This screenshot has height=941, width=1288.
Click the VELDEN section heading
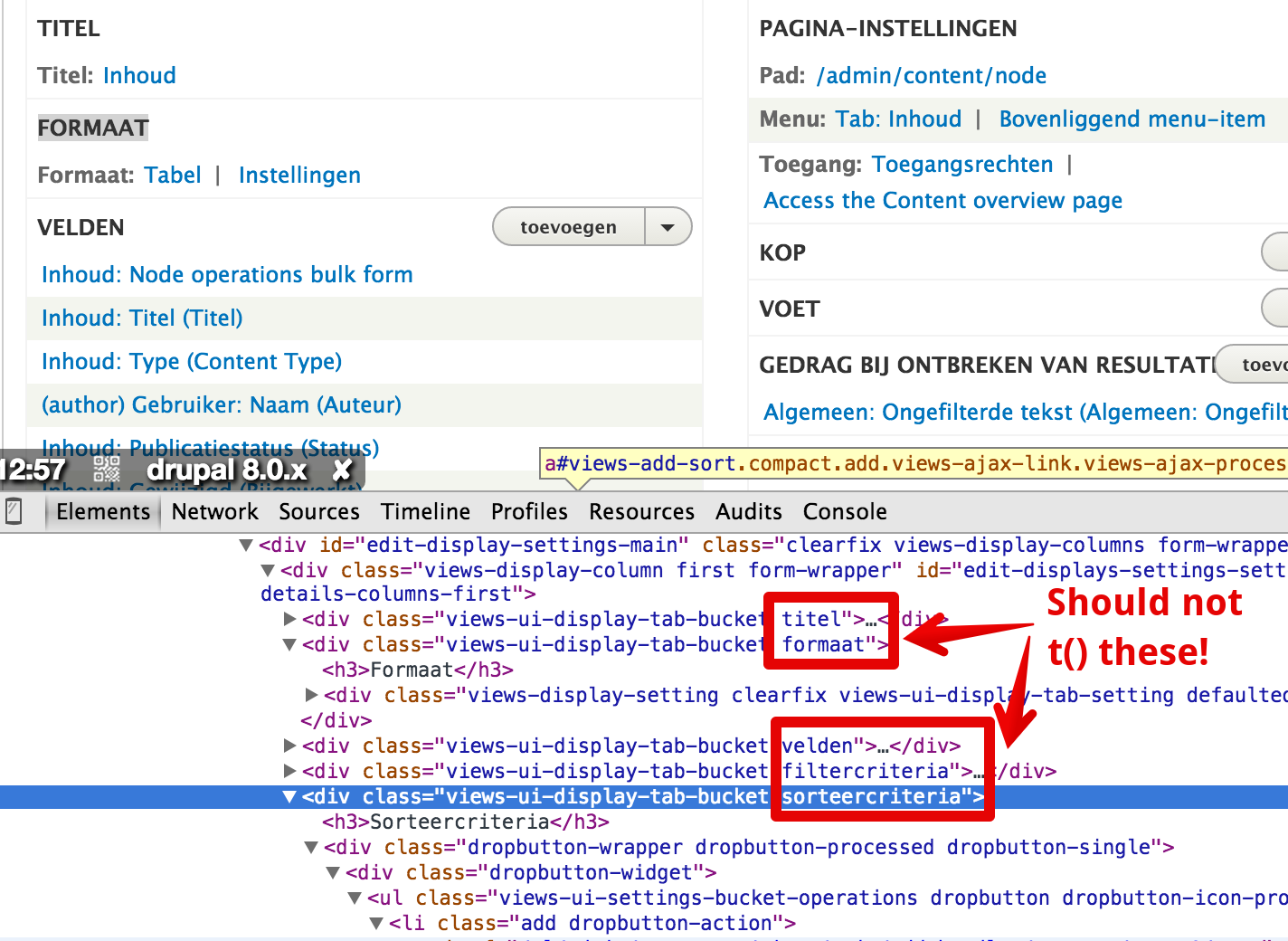pyautogui.click(x=81, y=228)
